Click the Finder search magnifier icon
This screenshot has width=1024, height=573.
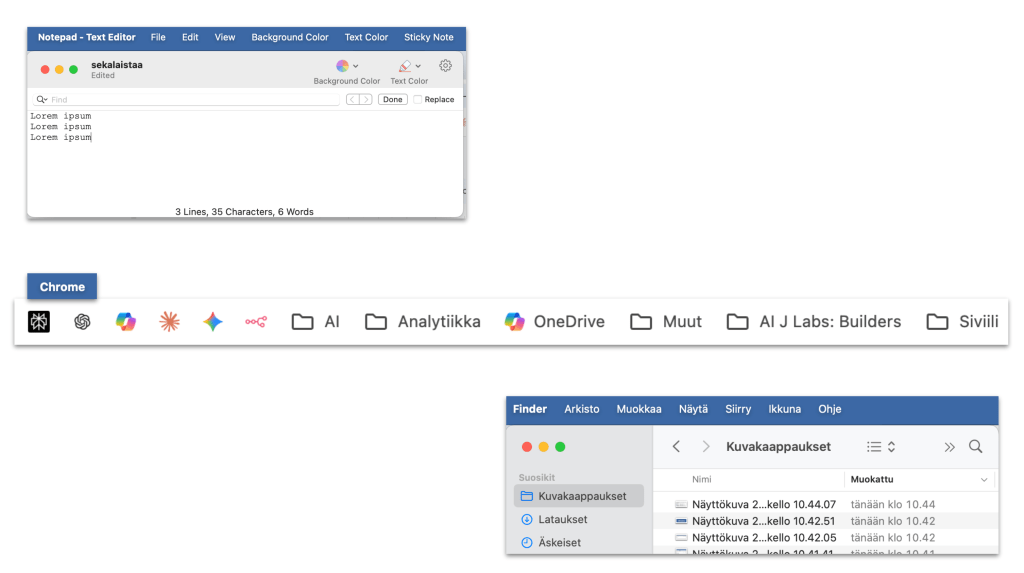tap(976, 447)
